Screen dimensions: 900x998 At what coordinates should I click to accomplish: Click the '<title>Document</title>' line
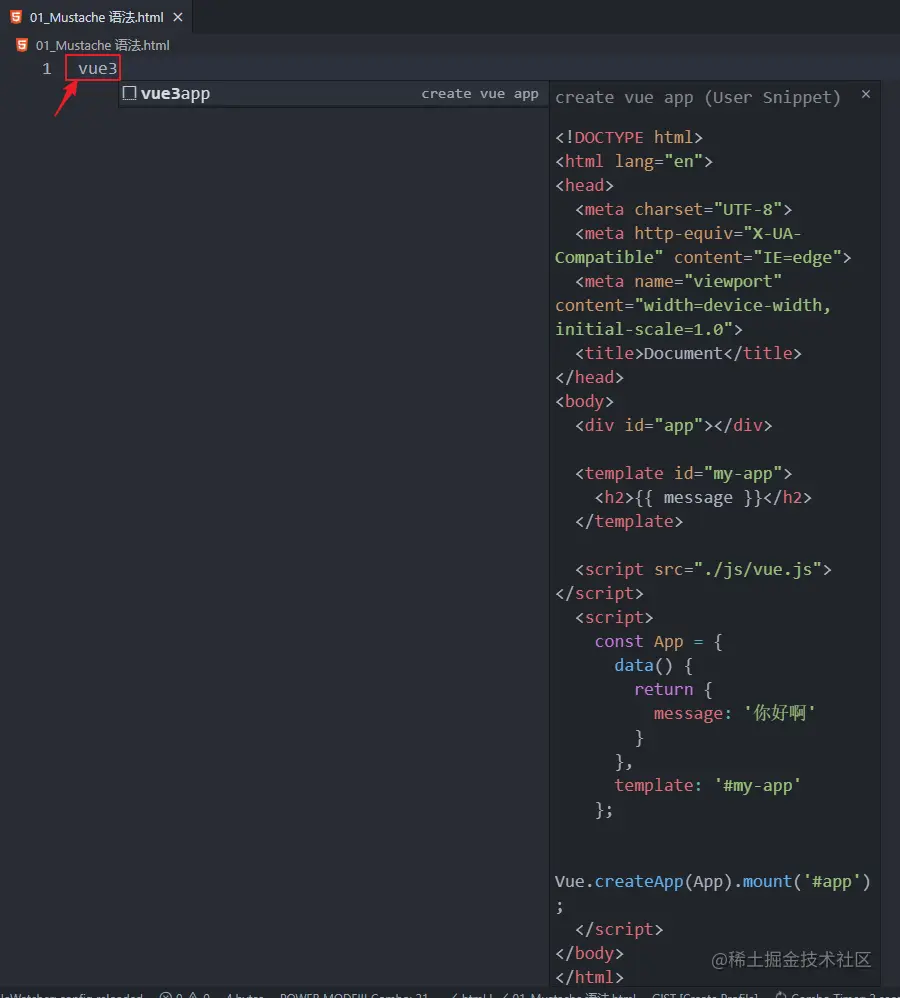(689, 353)
